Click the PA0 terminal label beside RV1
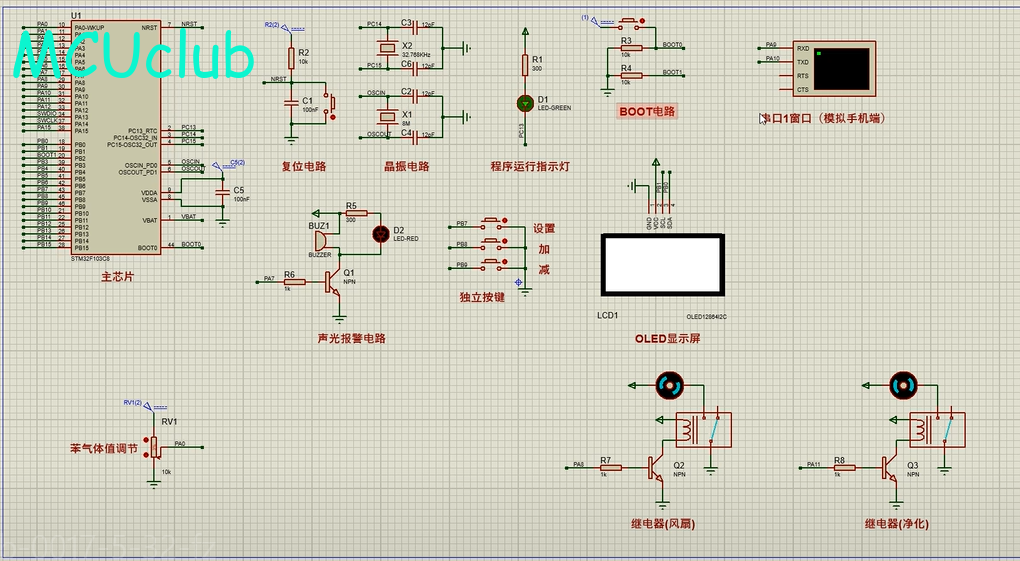The height and width of the screenshot is (561, 1020). coord(180,444)
